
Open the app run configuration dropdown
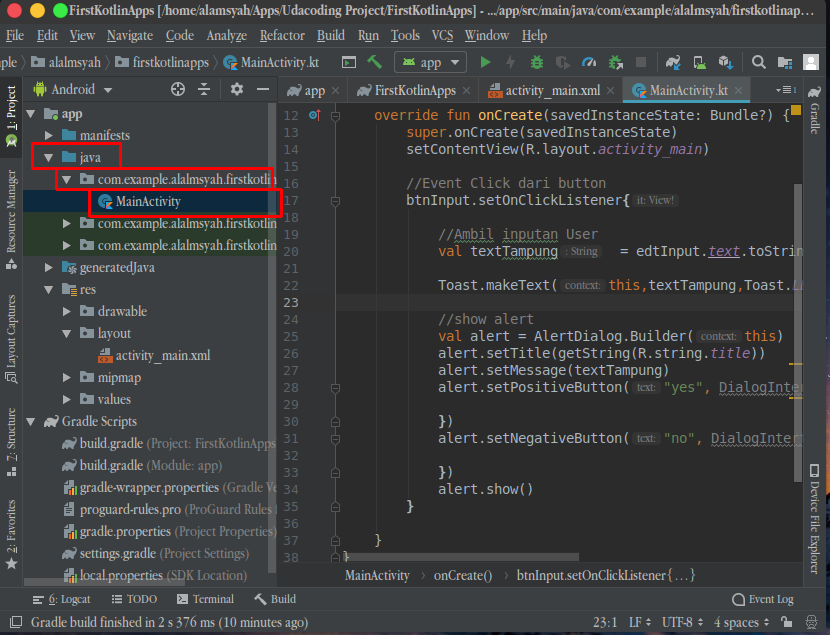click(x=430, y=62)
